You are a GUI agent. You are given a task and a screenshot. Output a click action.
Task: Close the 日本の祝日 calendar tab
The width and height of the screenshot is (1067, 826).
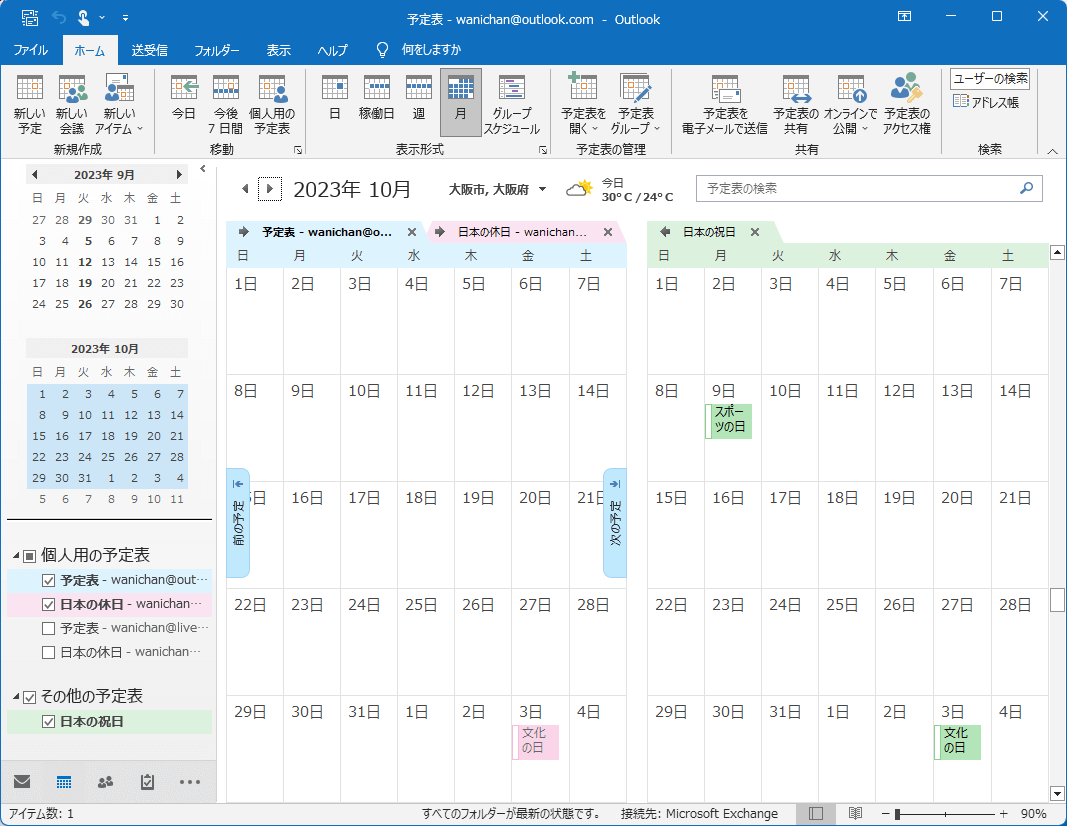(755, 232)
